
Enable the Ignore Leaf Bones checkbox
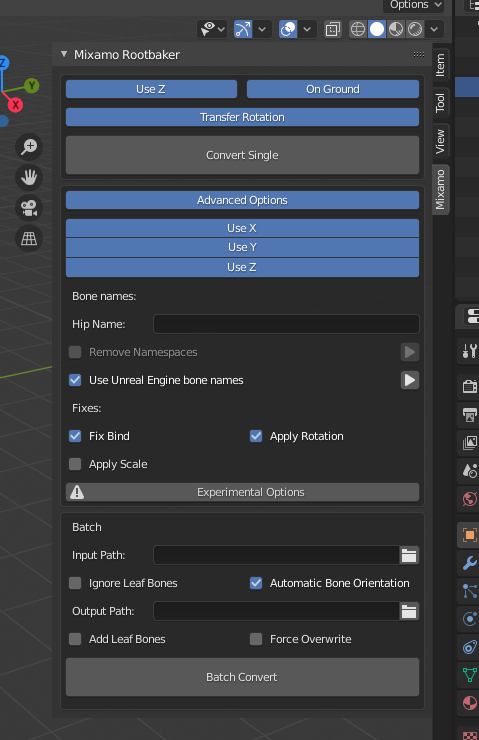75,583
